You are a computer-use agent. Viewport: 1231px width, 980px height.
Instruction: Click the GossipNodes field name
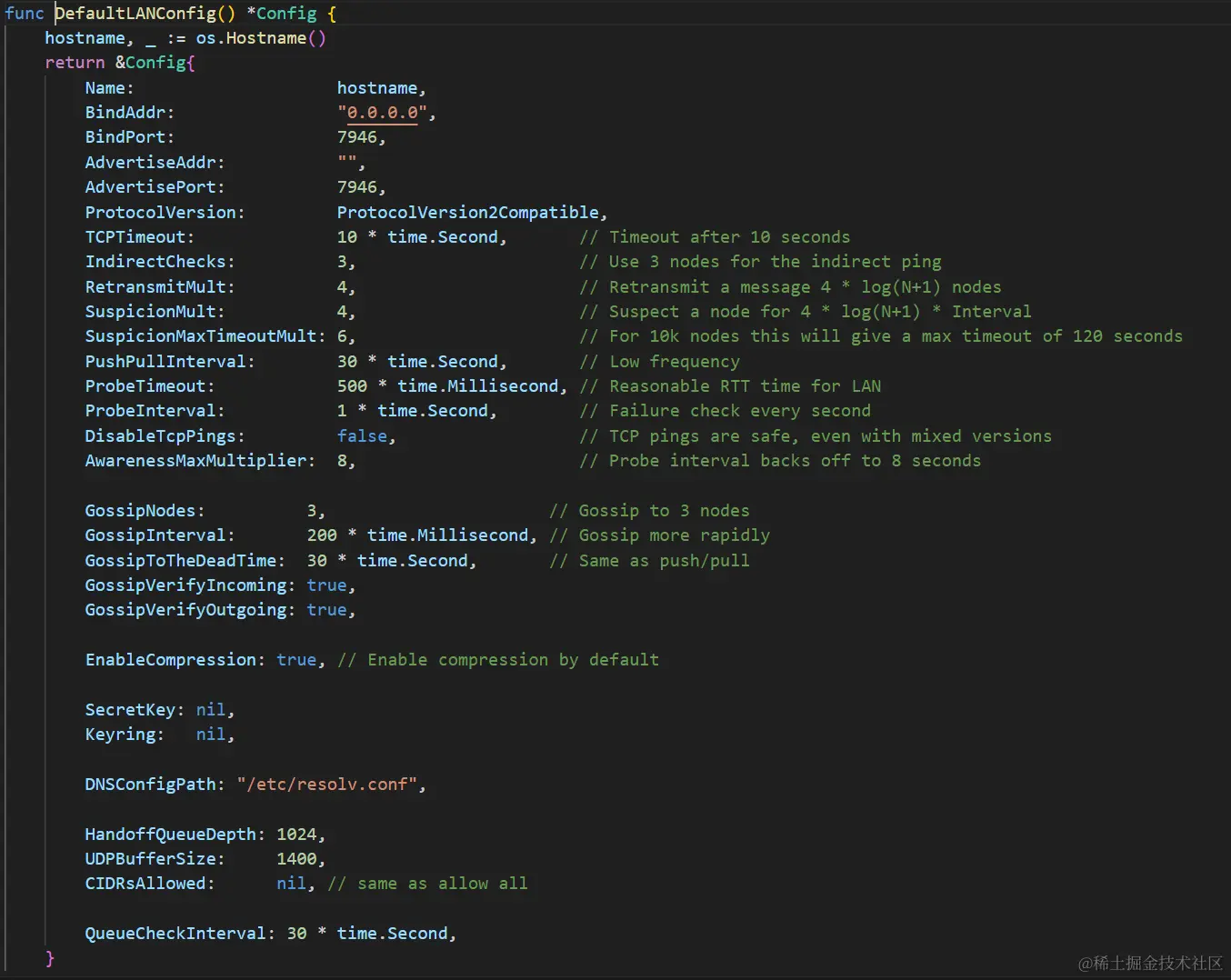coord(141,511)
